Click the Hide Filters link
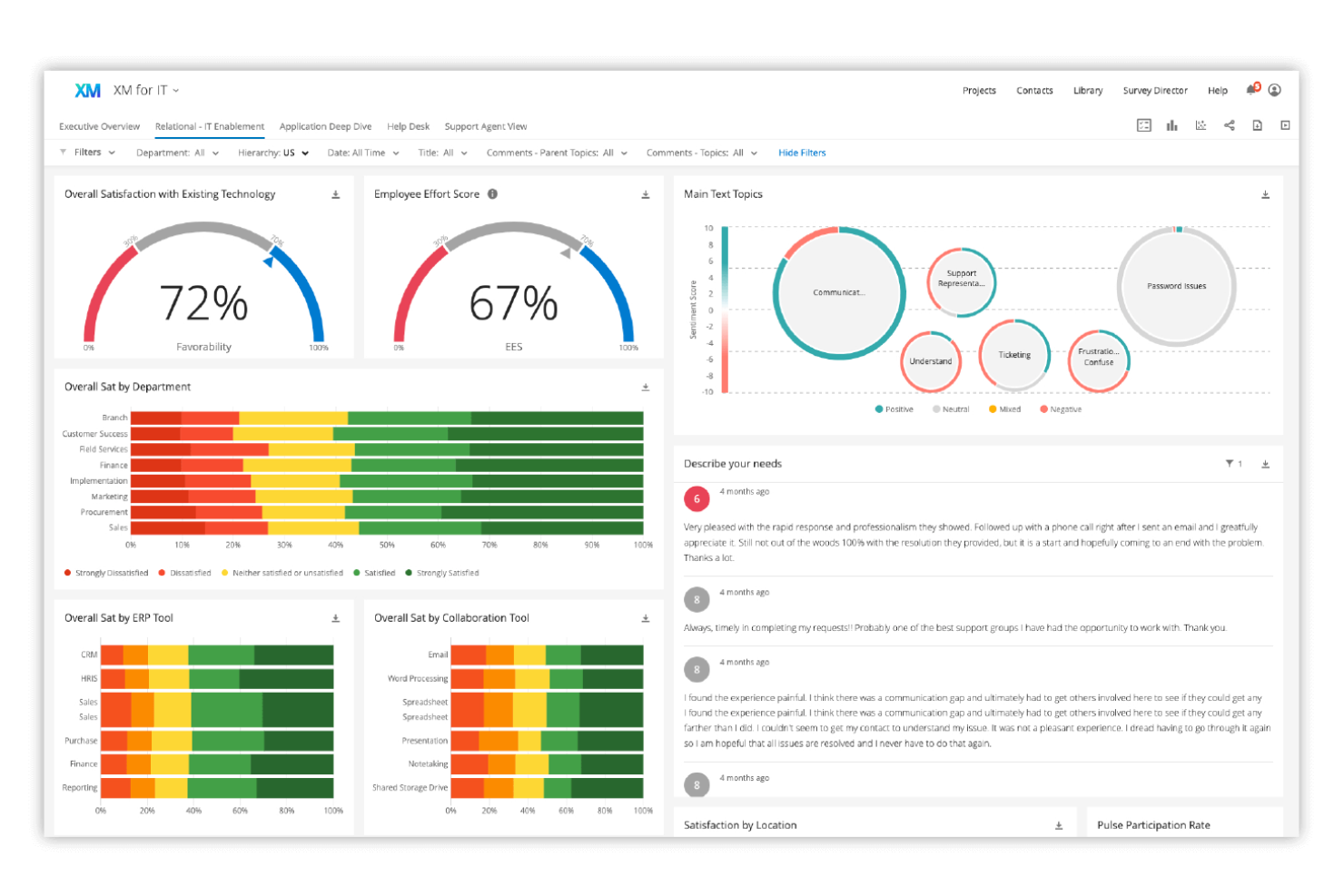This screenshot has height=896, width=1344. coord(801,153)
